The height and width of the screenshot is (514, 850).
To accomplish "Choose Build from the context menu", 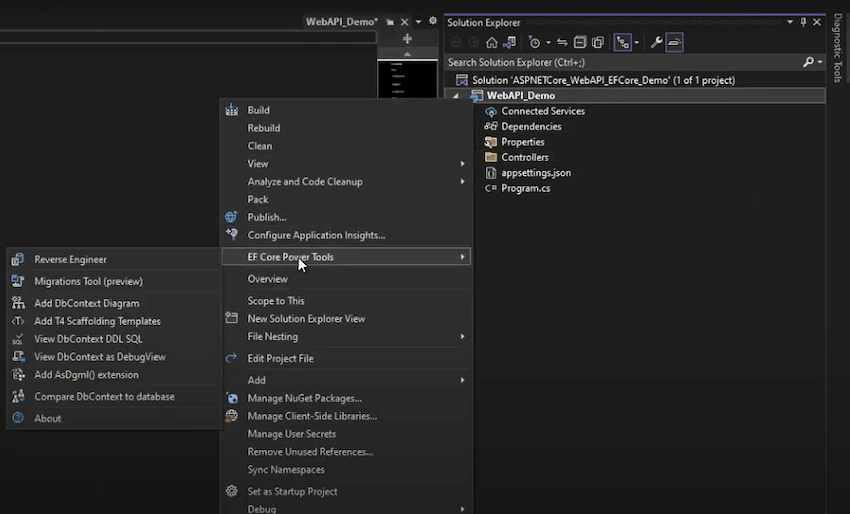I will pyautogui.click(x=346, y=110).
